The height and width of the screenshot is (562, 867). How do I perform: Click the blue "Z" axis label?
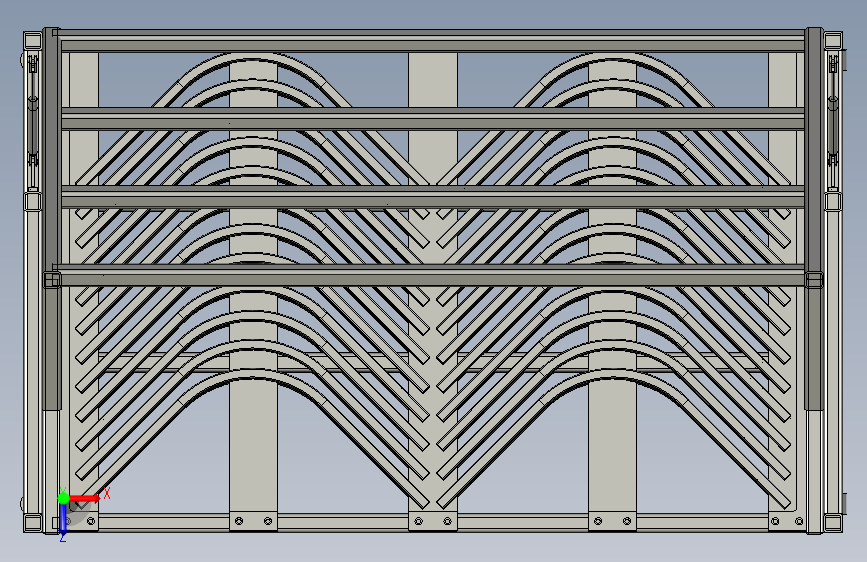point(63,538)
